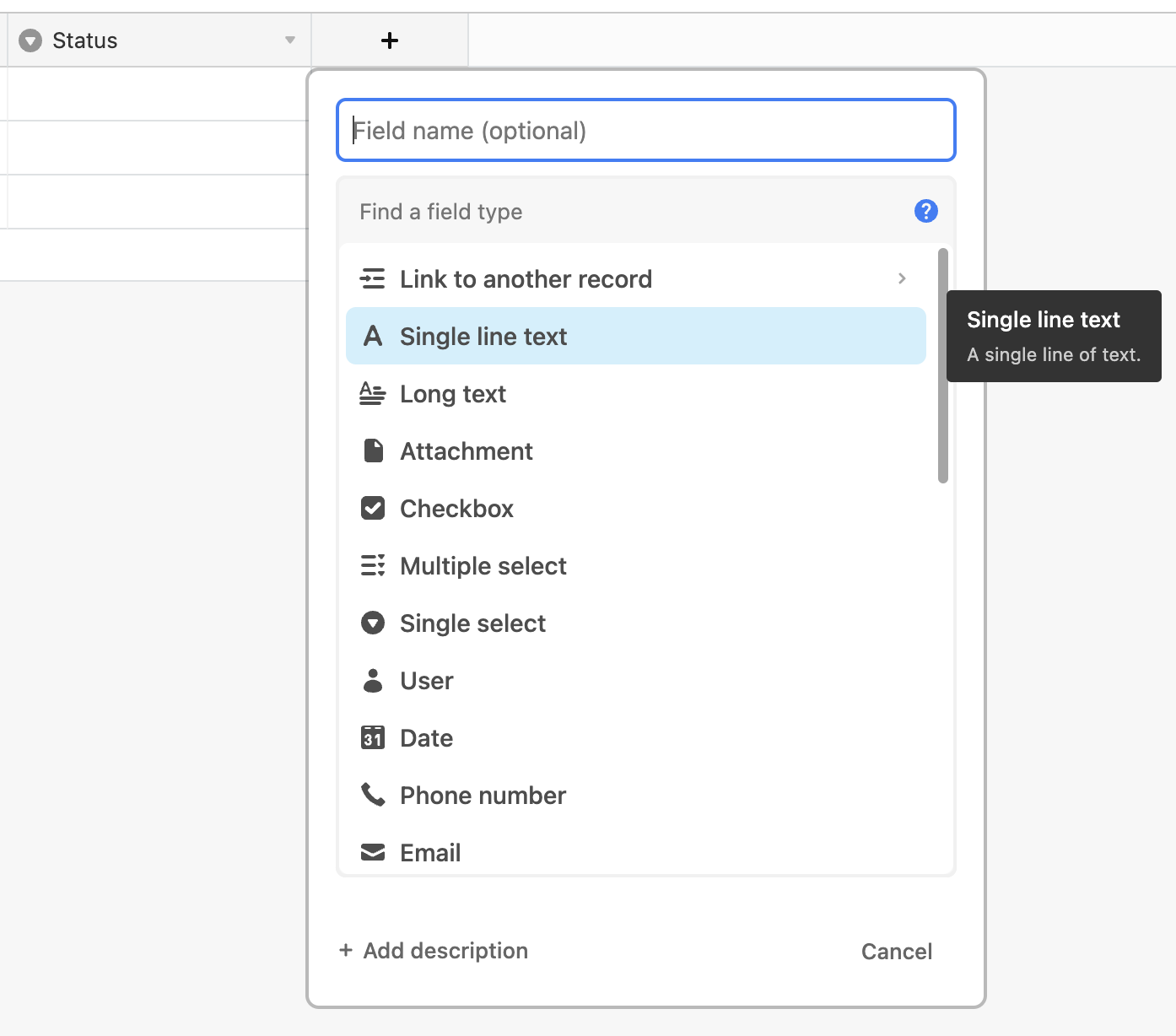The height and width of the screenshot is (1036, 1176).
Task: Select the Multiple select field icon
Action: coord(374,565)
